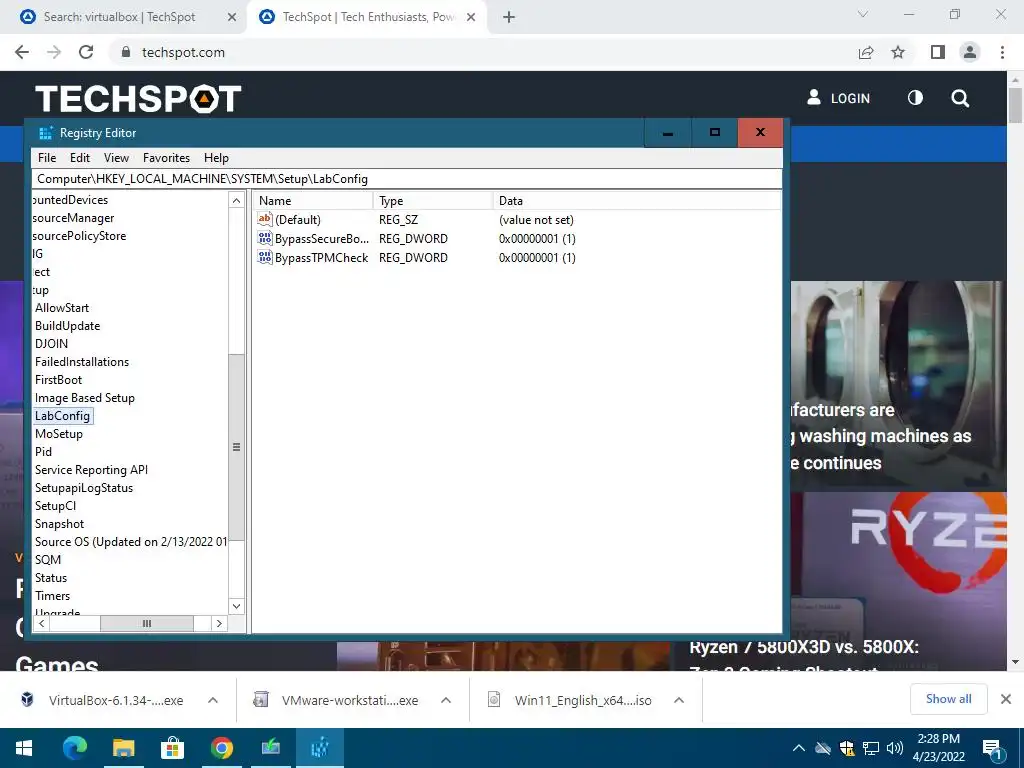Expand VMware-workstation download options

point(446,700)
